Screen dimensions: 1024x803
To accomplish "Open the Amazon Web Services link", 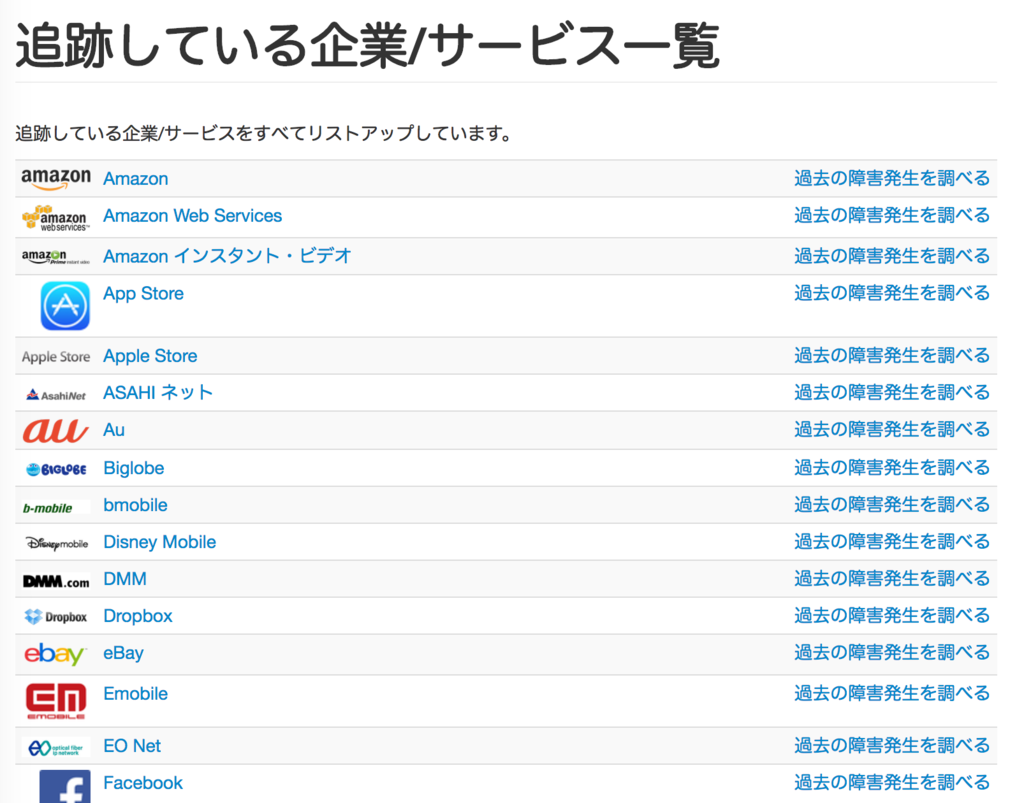I will (x=193, y=216).
